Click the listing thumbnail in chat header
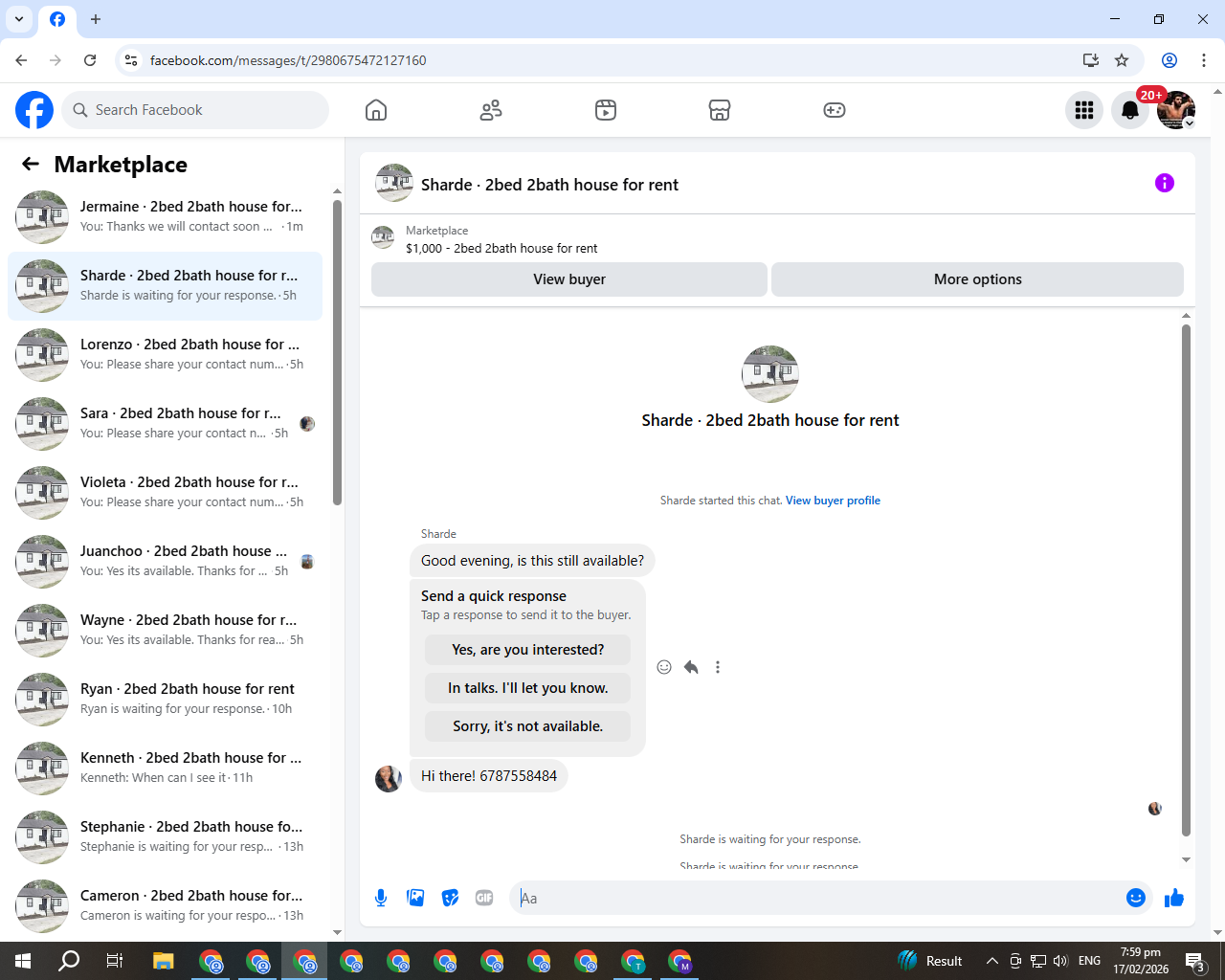The image size is (1225, 980). pos(394,183)
